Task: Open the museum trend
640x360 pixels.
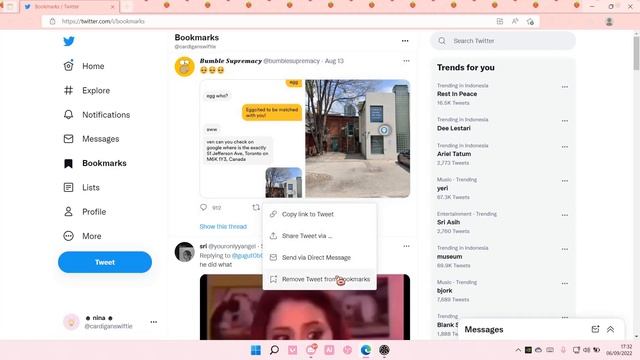Action: click(x=449, y=256)
